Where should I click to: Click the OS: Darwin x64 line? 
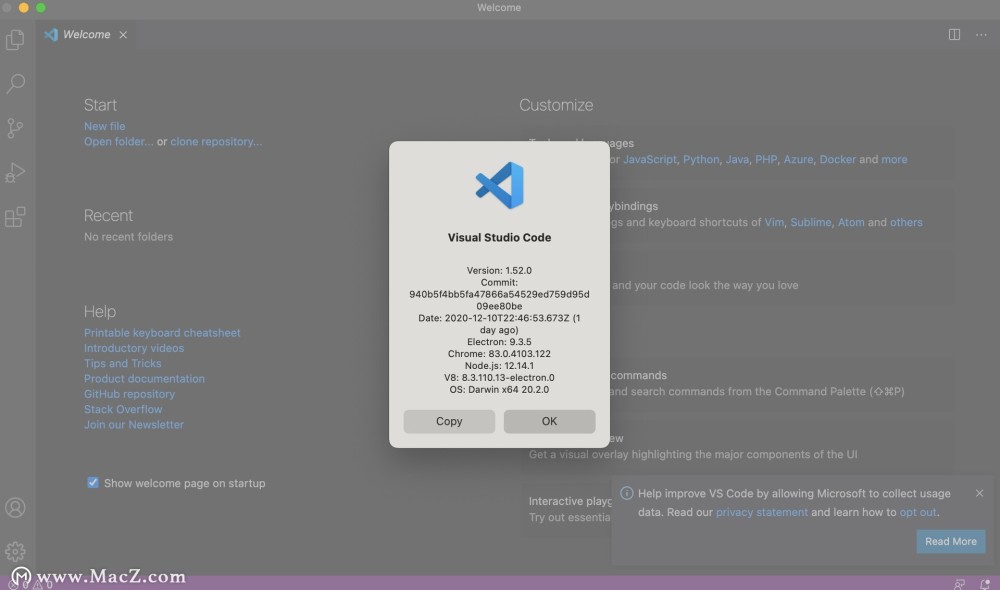(x=499, y=390)
